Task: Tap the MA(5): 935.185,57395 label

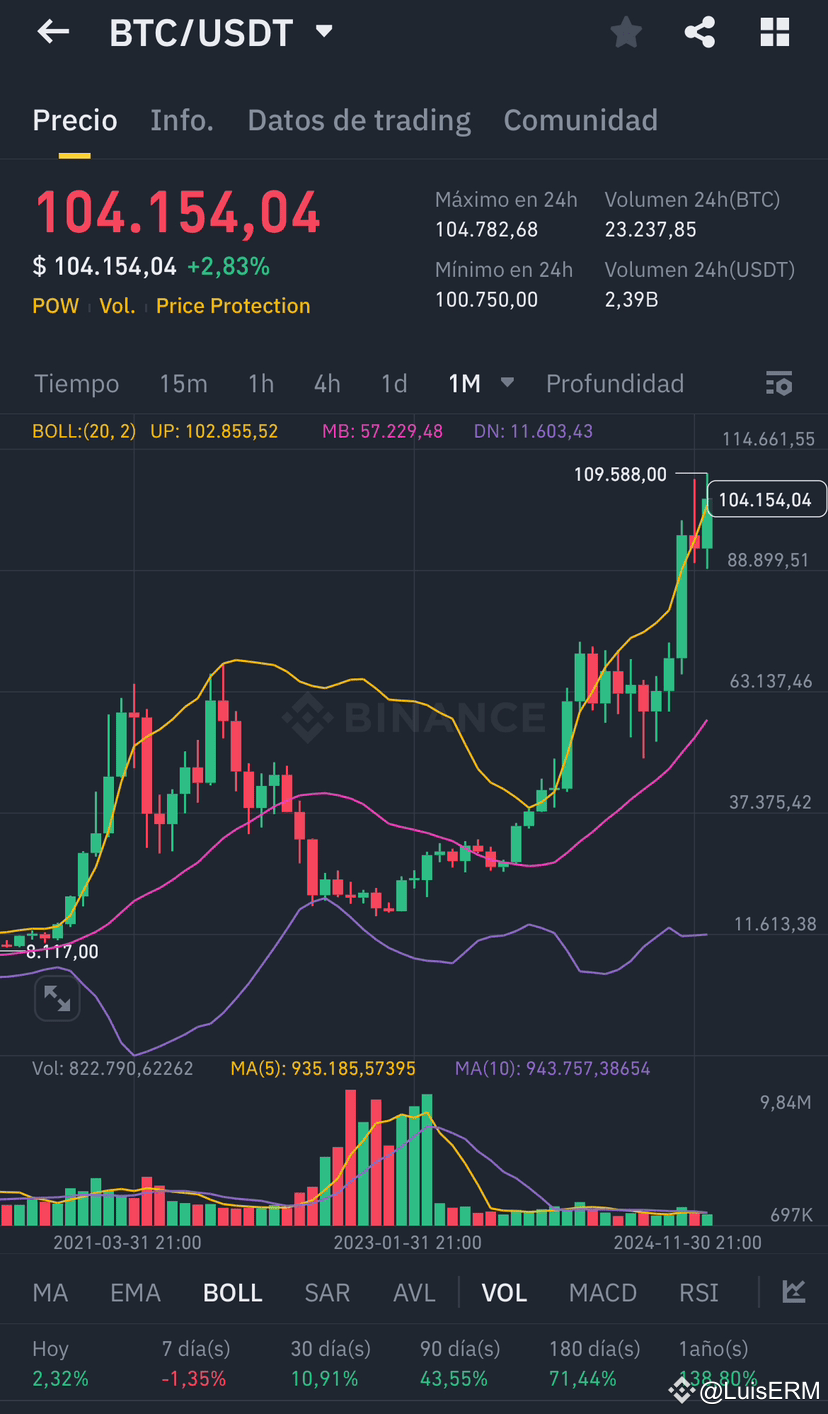Action: click(323, 1068)
